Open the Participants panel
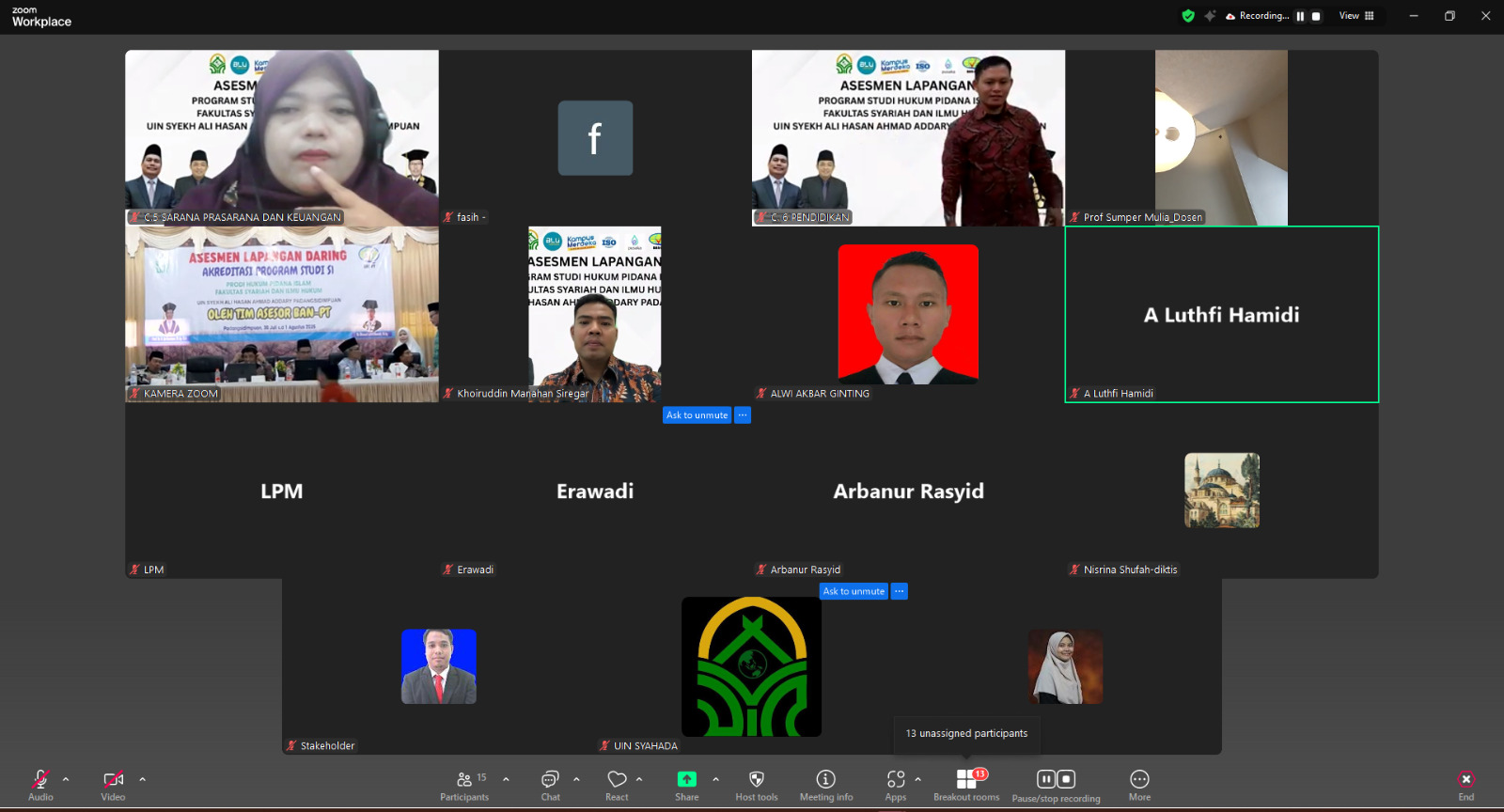1504x812 pixels. coord(464,785)
